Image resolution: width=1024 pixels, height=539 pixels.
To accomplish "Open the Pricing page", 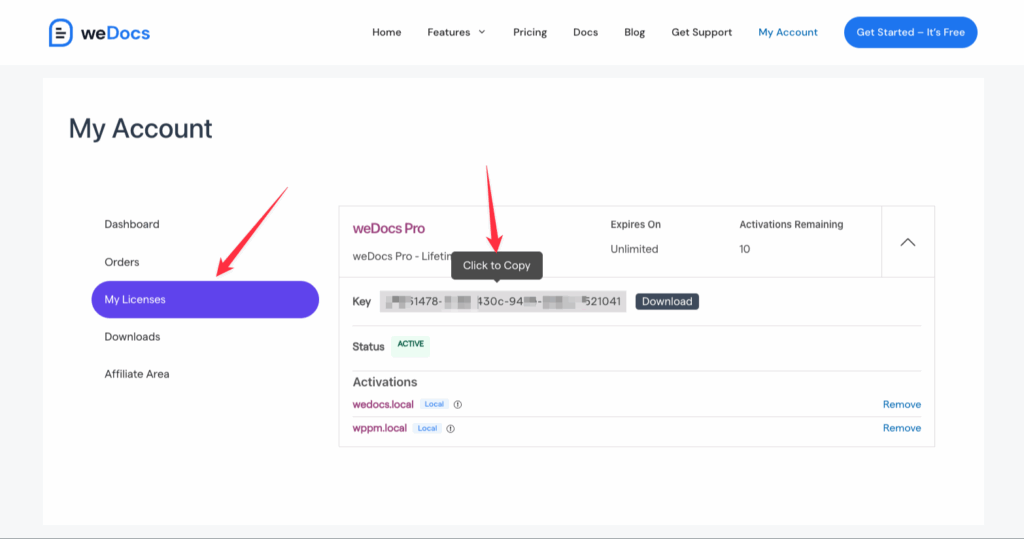I will 529,32.
